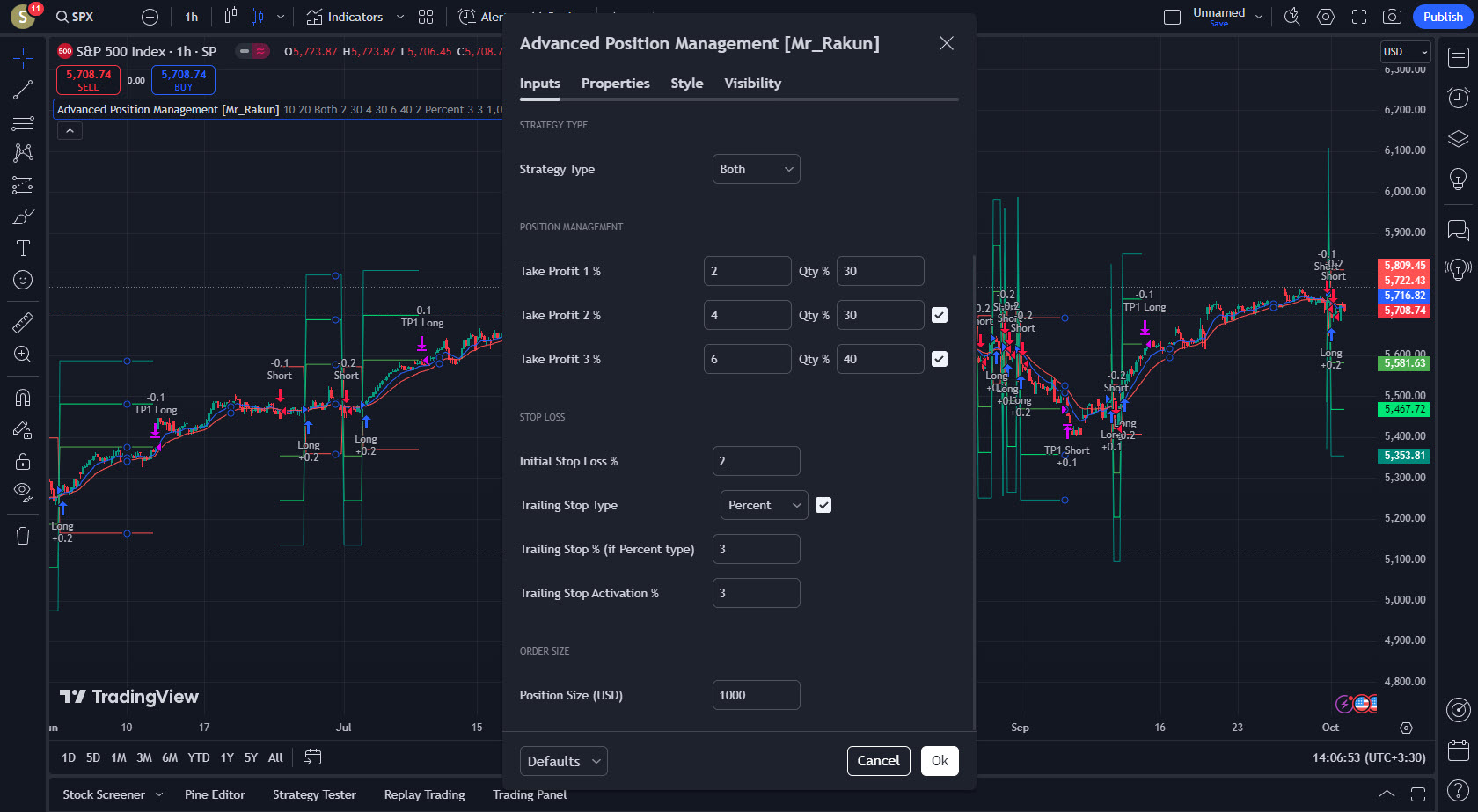Switch to the Properties tab
Image resolution: width=1478 pixels, height=812 pixels.
click(x=615, y=84)
